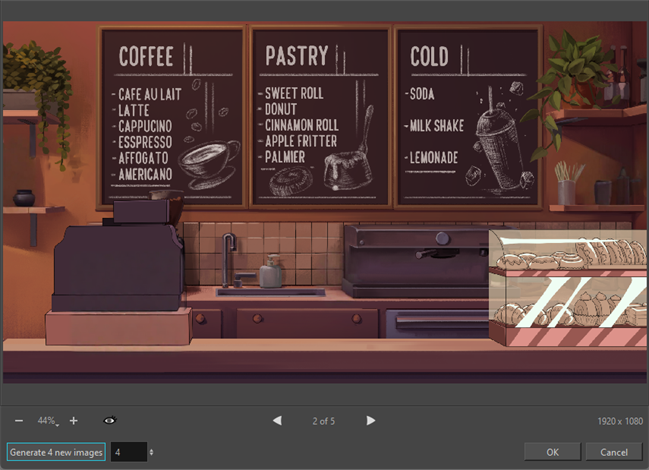Decrease image count with stepper down arrow
The image size is (649, 470).
pyautogui.click(x=151, y=455)
